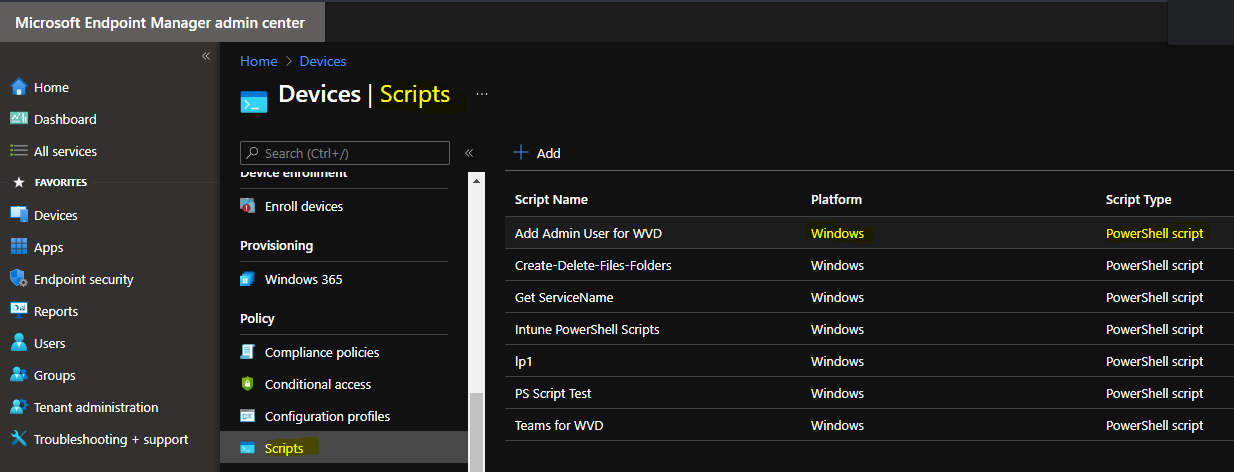Click the Devices breadcrumb link
This screenshot has width=1234, height=472.
pyautogui.click(x=323, y=61)
